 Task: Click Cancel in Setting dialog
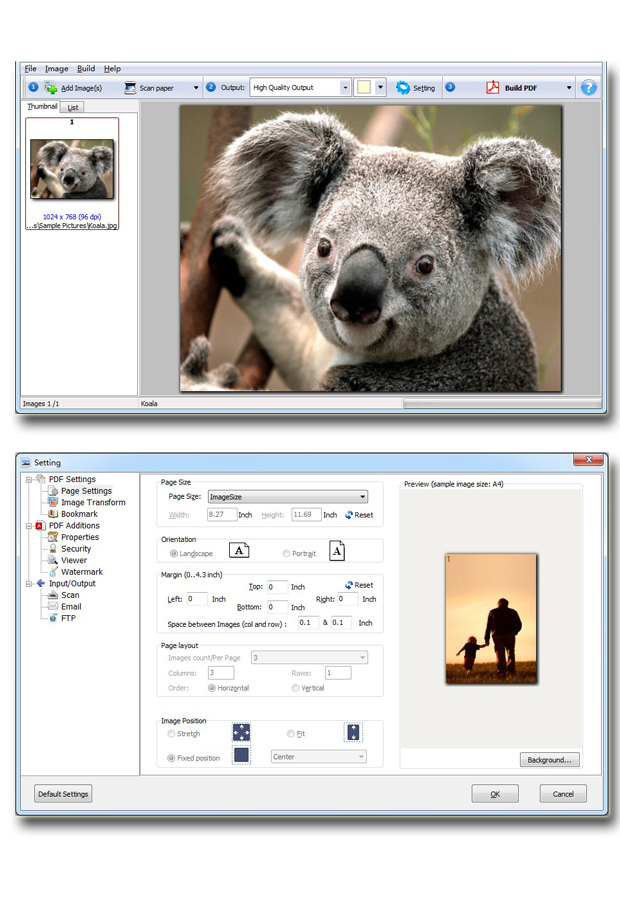(563, 794)
